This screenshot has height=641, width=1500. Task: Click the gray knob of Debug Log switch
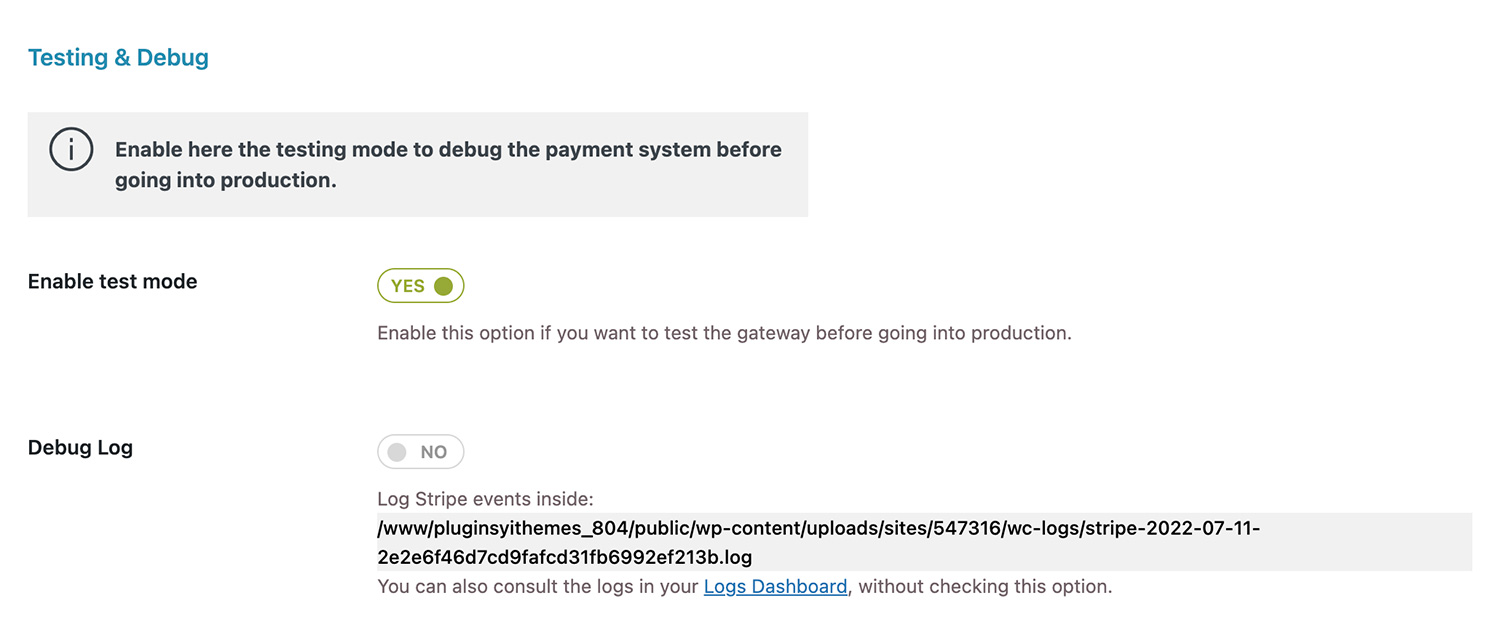point(397,452)
